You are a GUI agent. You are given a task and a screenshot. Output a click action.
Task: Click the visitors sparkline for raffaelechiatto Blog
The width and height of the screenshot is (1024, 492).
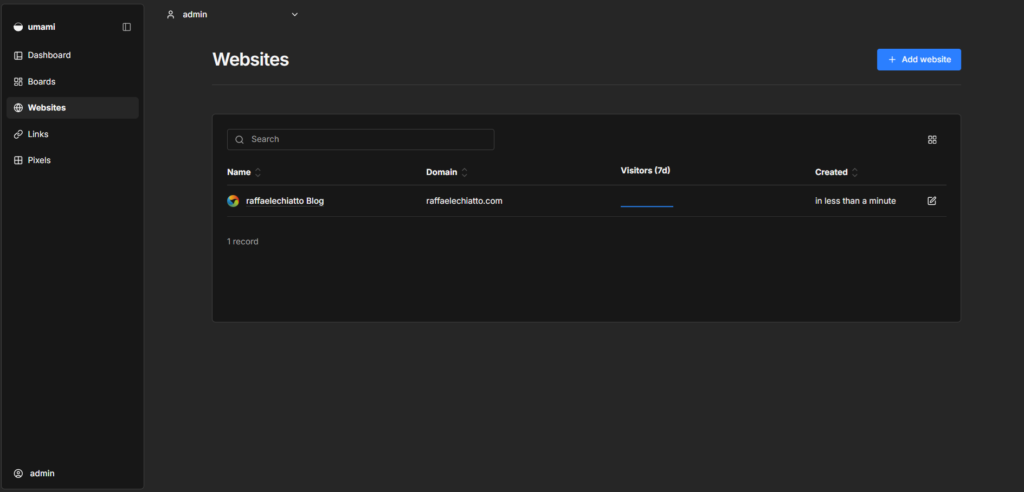tap(647, 203)
